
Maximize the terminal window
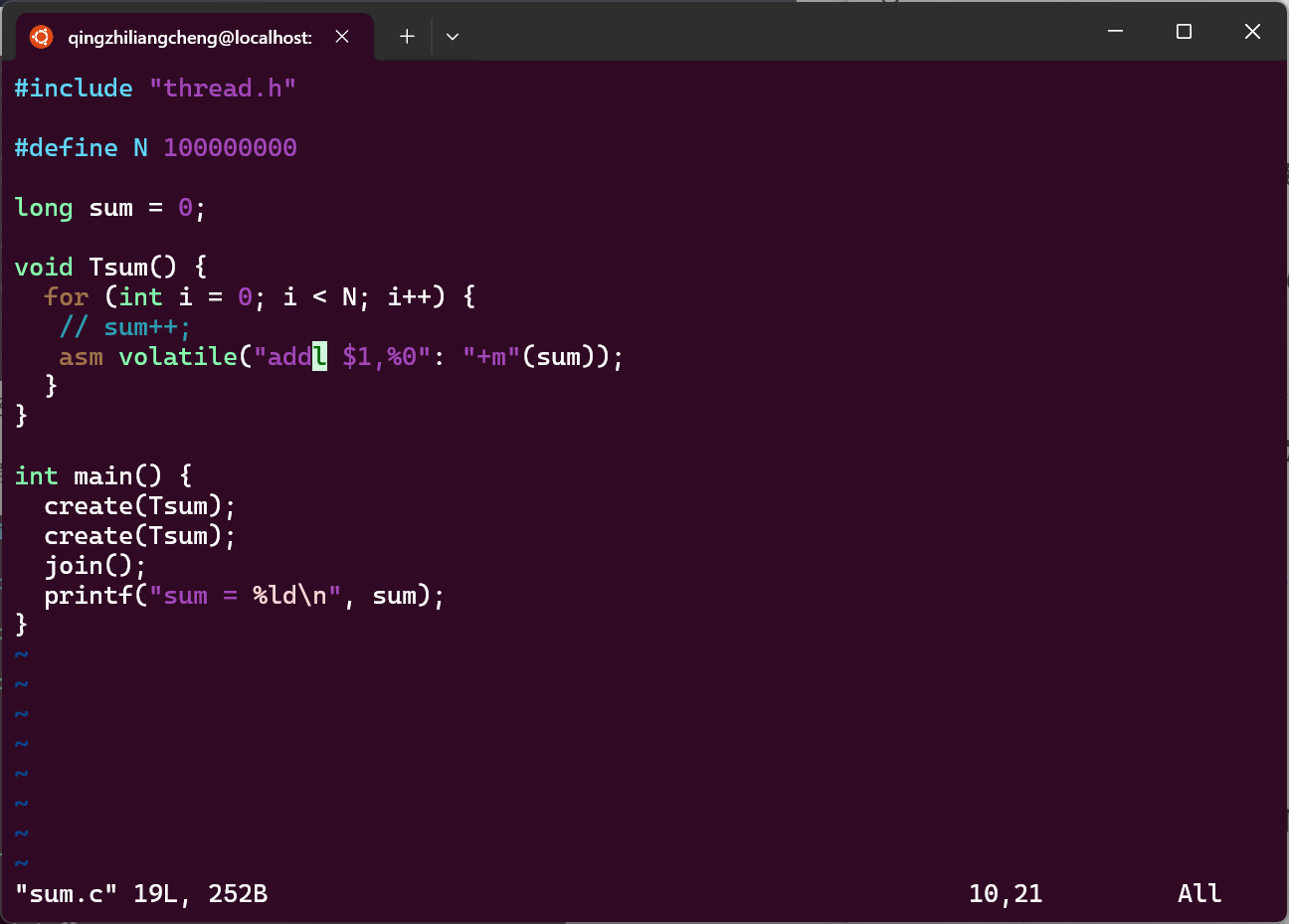[x=1184, y=32]
